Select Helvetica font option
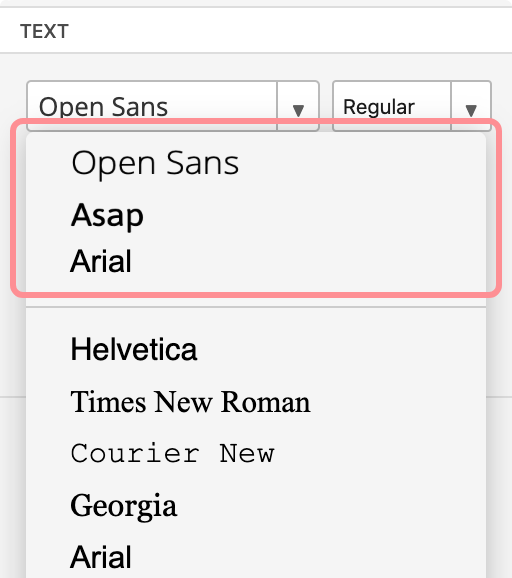Viewport: 512px width, 578px height. 256,349
